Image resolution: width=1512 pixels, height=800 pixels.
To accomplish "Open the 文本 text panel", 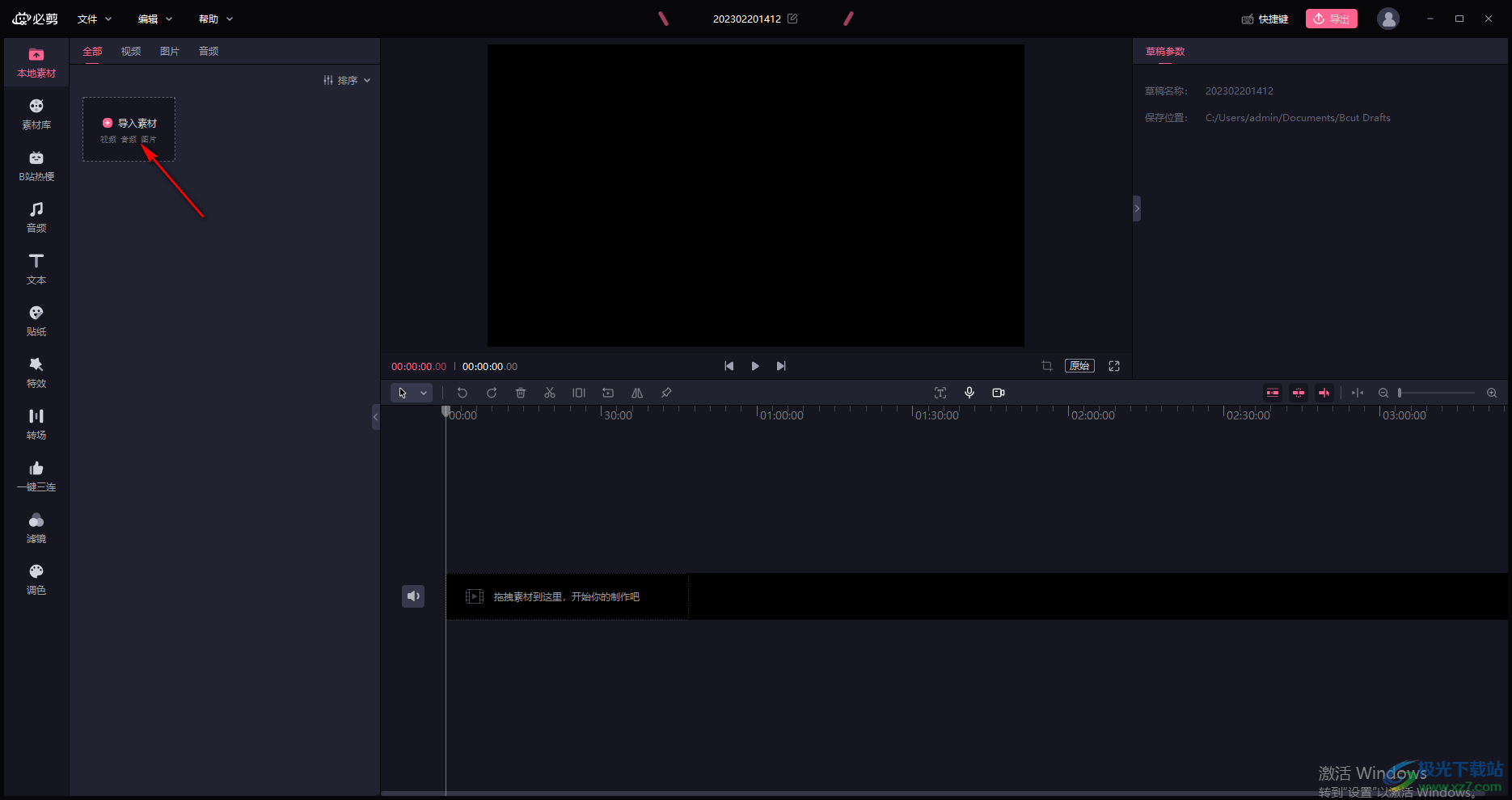I will [x=36, y=270].
